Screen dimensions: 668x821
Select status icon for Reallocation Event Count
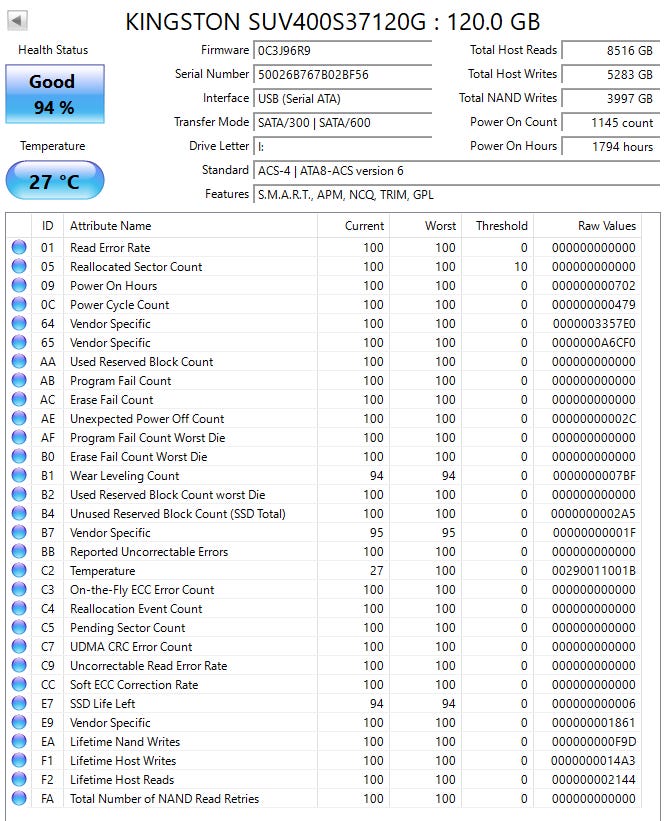tap(19, 608)
